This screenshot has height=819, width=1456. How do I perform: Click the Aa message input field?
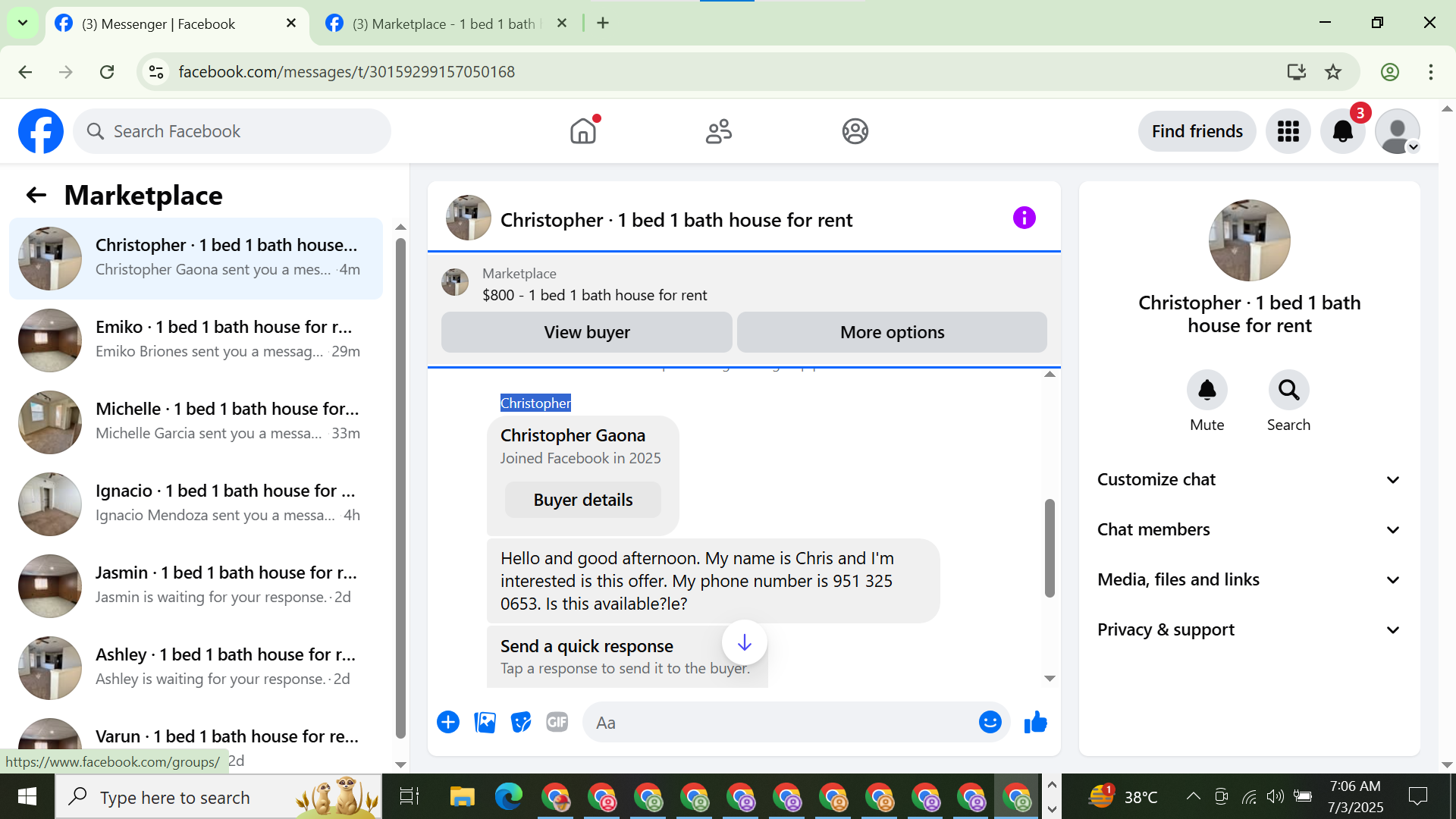pos(781,723)
